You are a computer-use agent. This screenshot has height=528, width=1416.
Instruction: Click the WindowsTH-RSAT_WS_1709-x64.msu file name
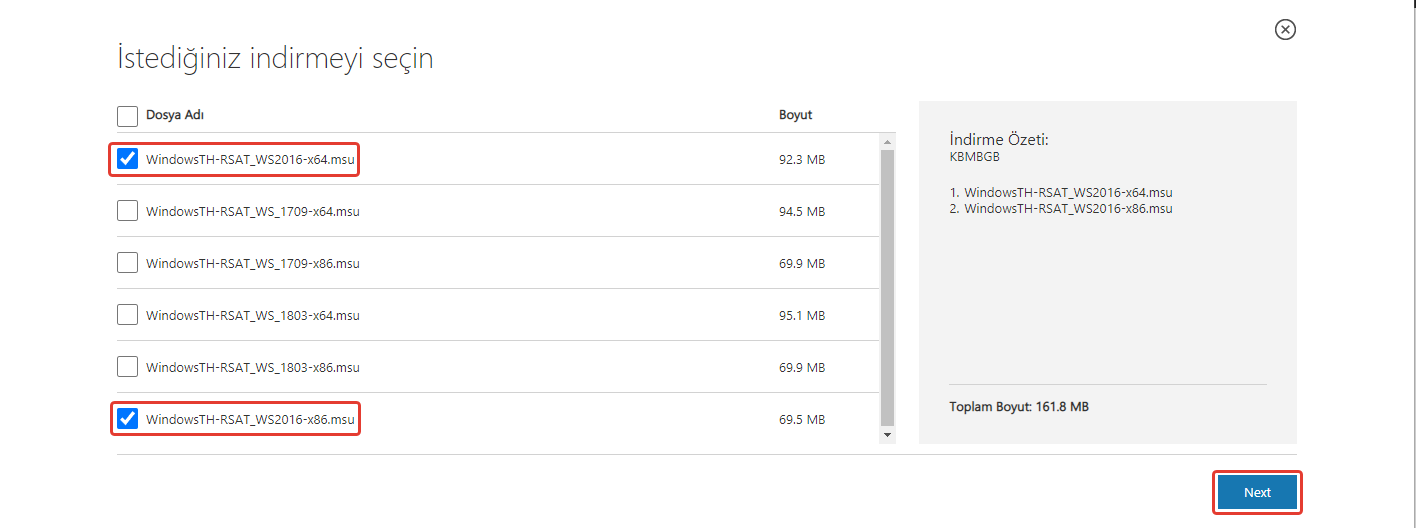coord(252,211)
